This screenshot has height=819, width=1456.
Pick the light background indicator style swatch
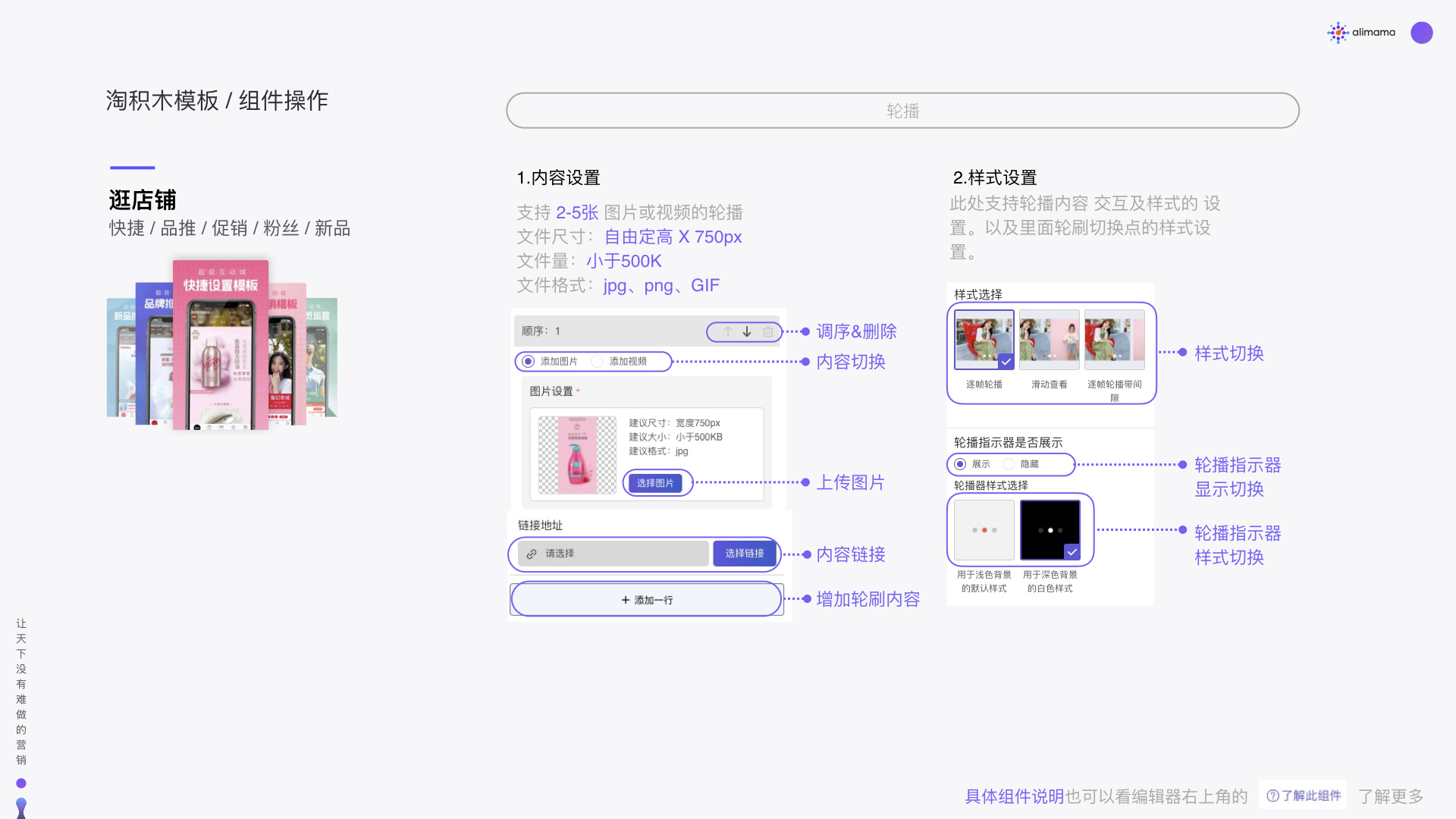984,529
